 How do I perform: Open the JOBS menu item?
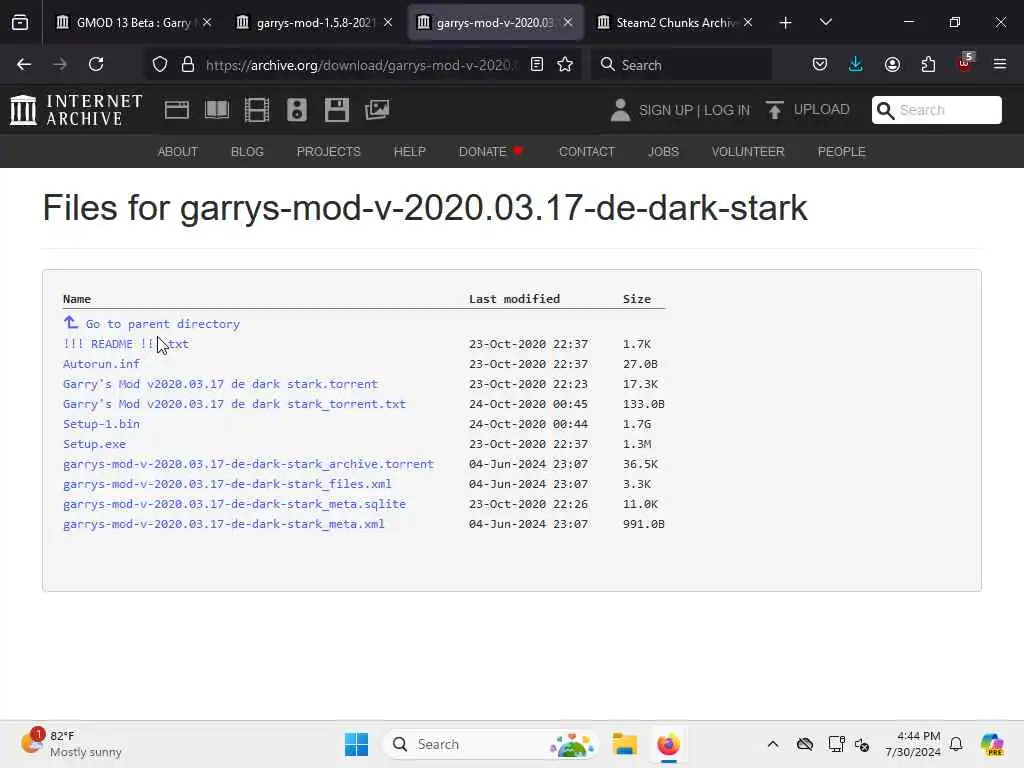tap(664, 152)
